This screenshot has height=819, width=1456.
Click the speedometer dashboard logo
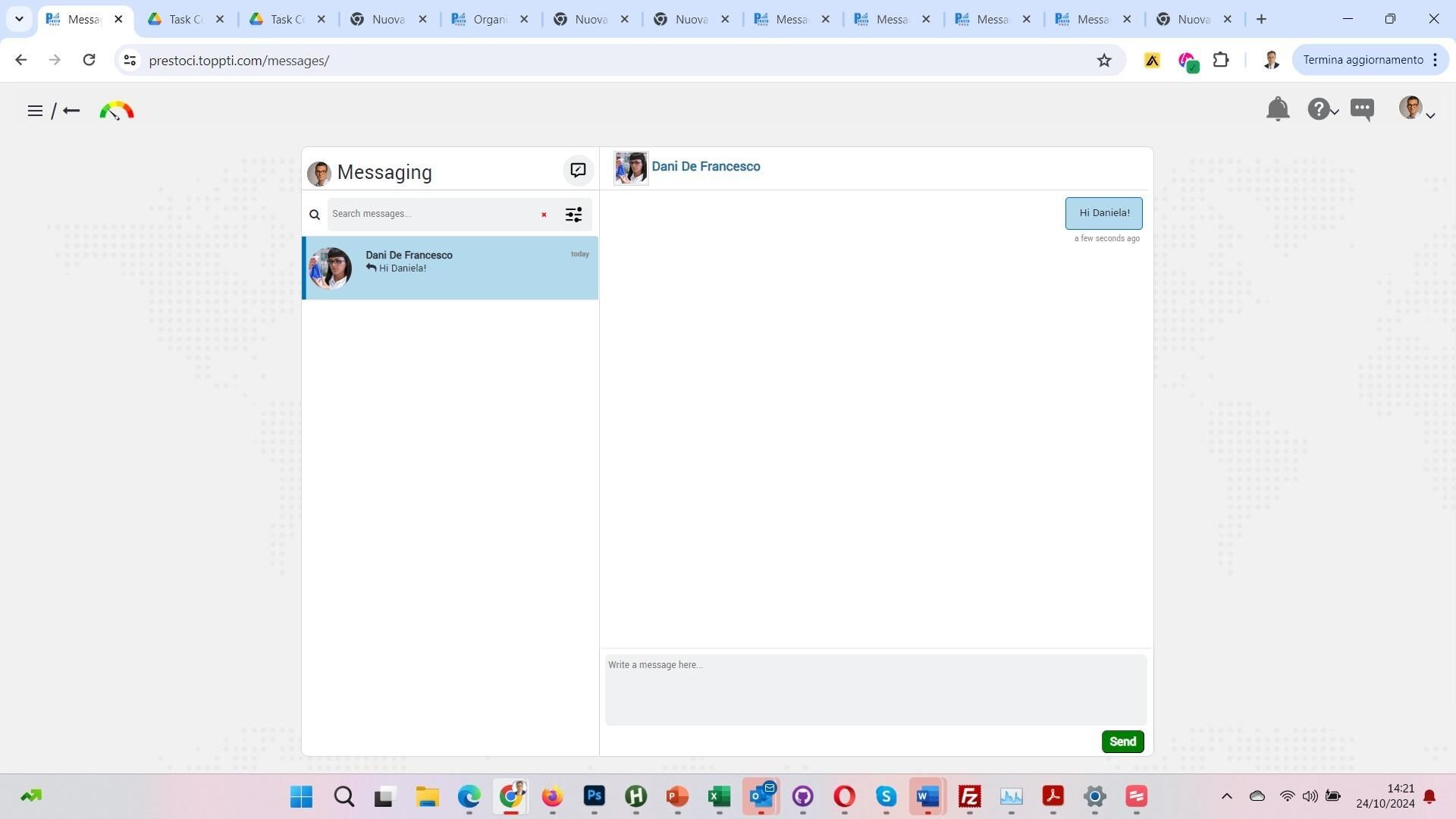point(117,111)
